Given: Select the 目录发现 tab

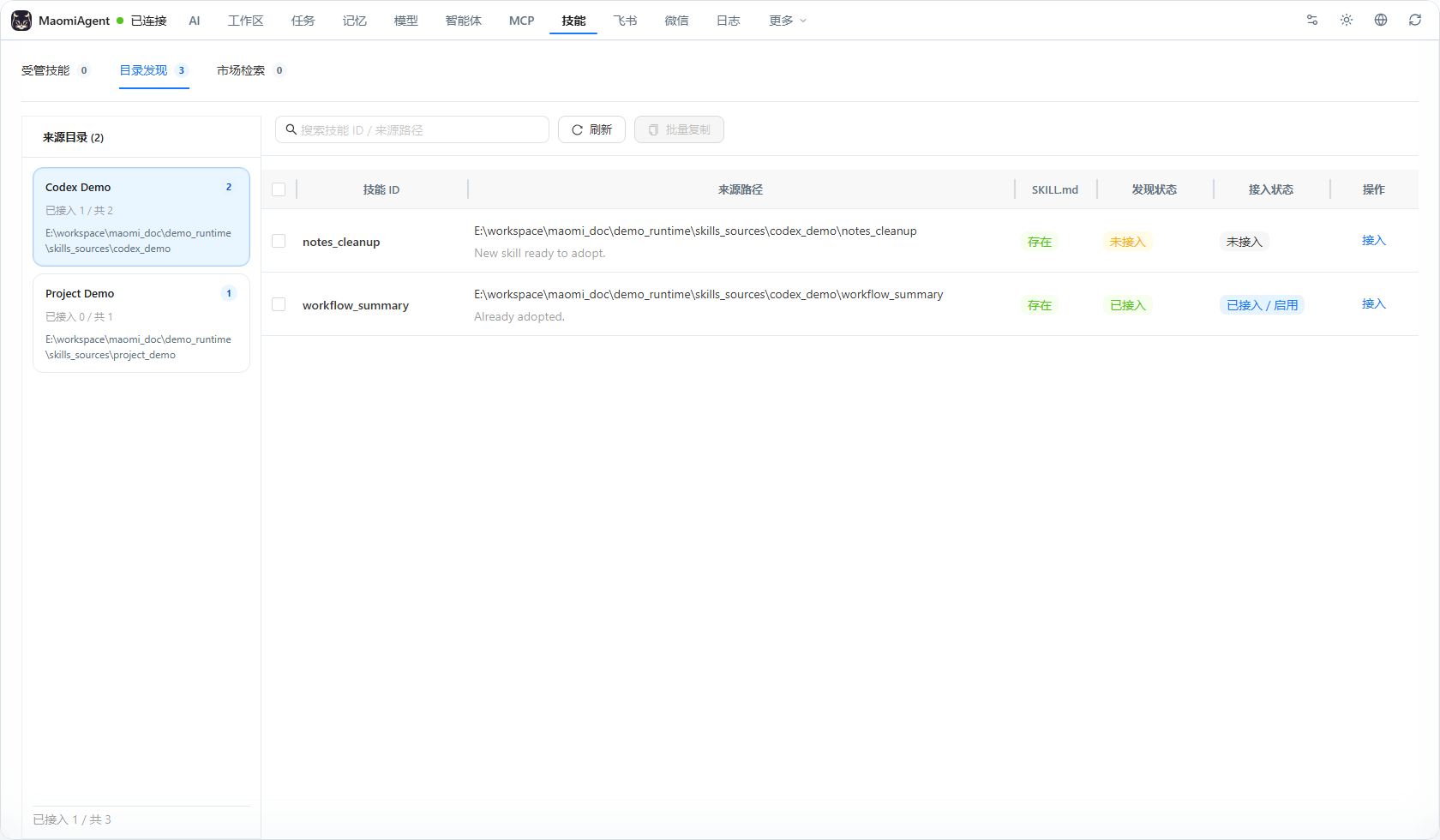Looking at the screenshot, I should [x=154, y=70].
